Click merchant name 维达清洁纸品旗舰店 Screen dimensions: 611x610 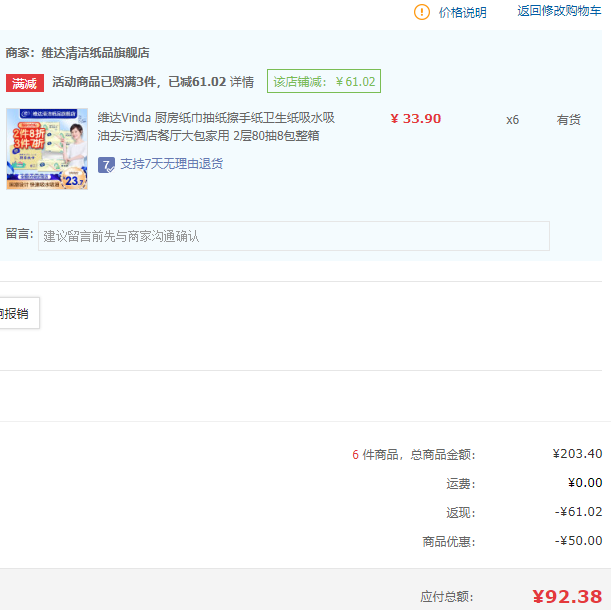coord(95,53)
